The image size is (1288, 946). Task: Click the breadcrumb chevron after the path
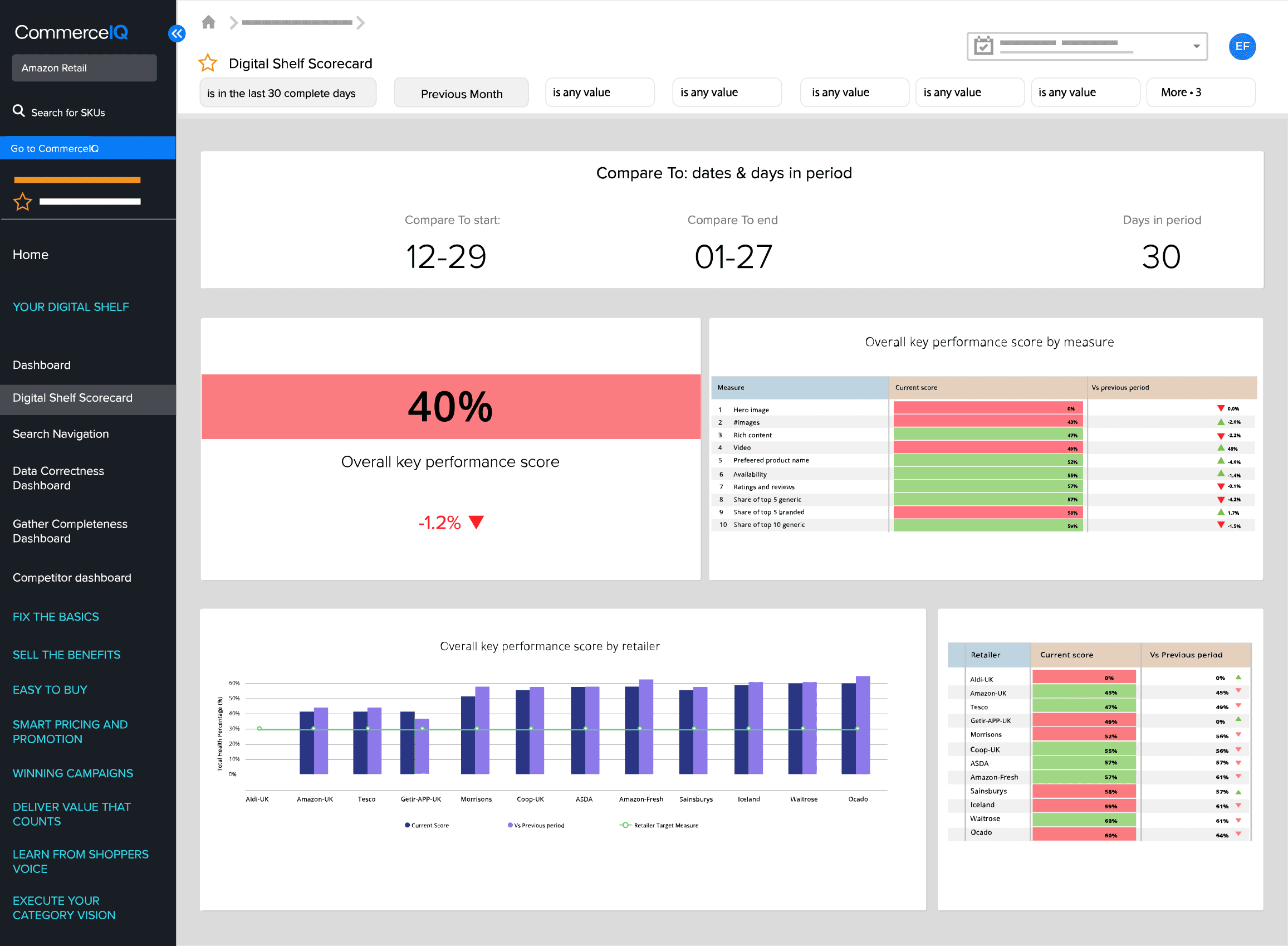pyautogui.click(x=360, y=23)
